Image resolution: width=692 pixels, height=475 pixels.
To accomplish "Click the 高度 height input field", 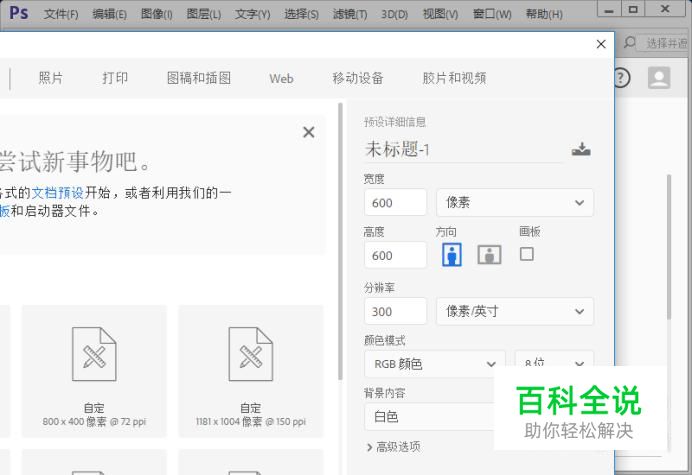I will point(395,255).
